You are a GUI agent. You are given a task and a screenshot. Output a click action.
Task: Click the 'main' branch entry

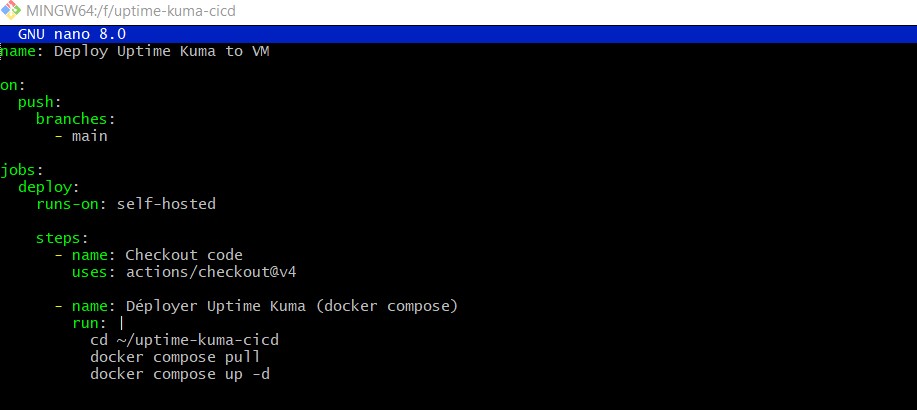89,136
